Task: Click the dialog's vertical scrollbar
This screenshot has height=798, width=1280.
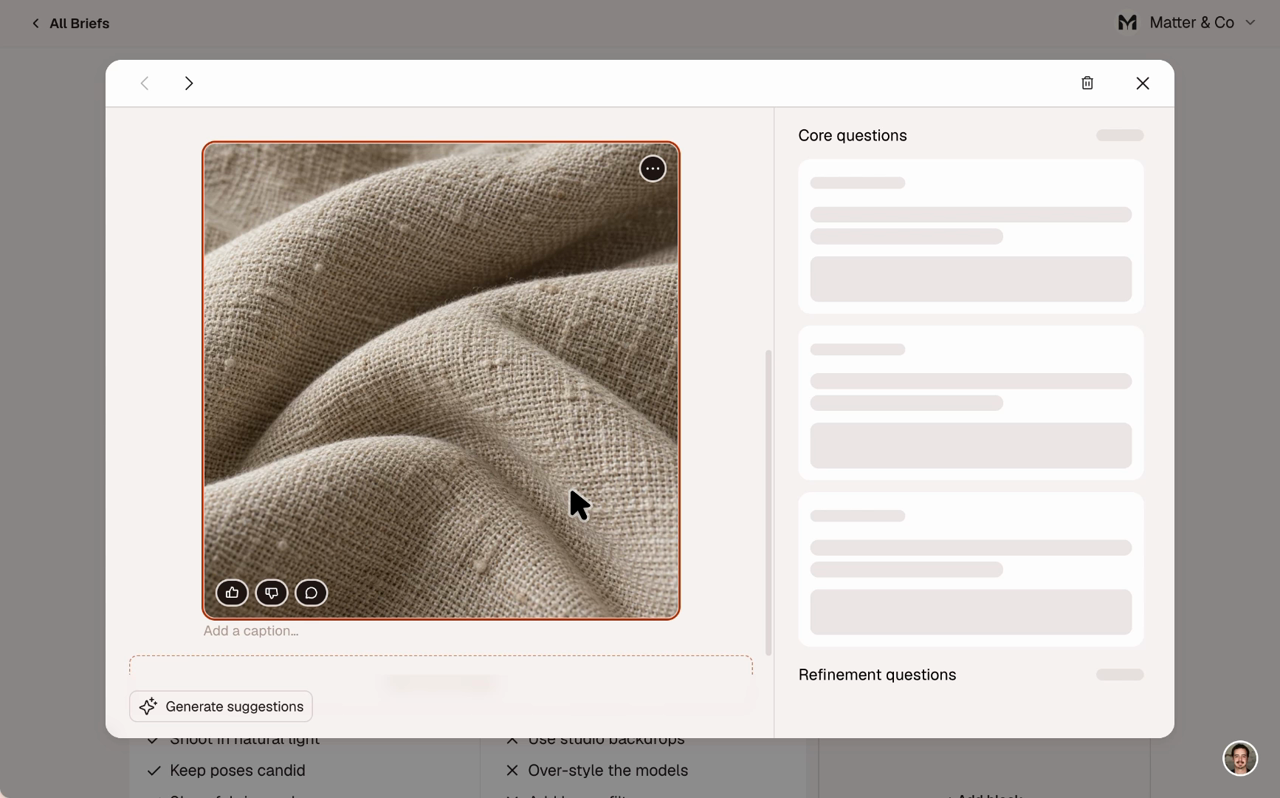Action: (768, 502)
